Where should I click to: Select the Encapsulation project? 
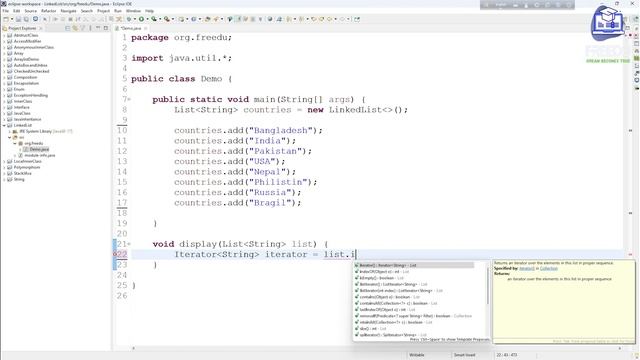point(26,83)
